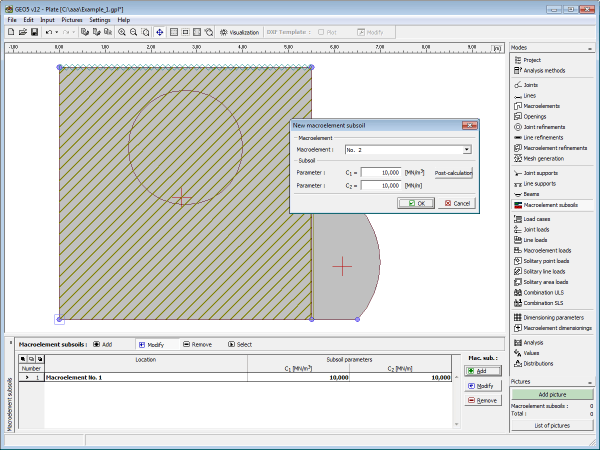Open the Macroelement number dropdown
Viewport: 600px width, 450px height.
pos(466,150)
